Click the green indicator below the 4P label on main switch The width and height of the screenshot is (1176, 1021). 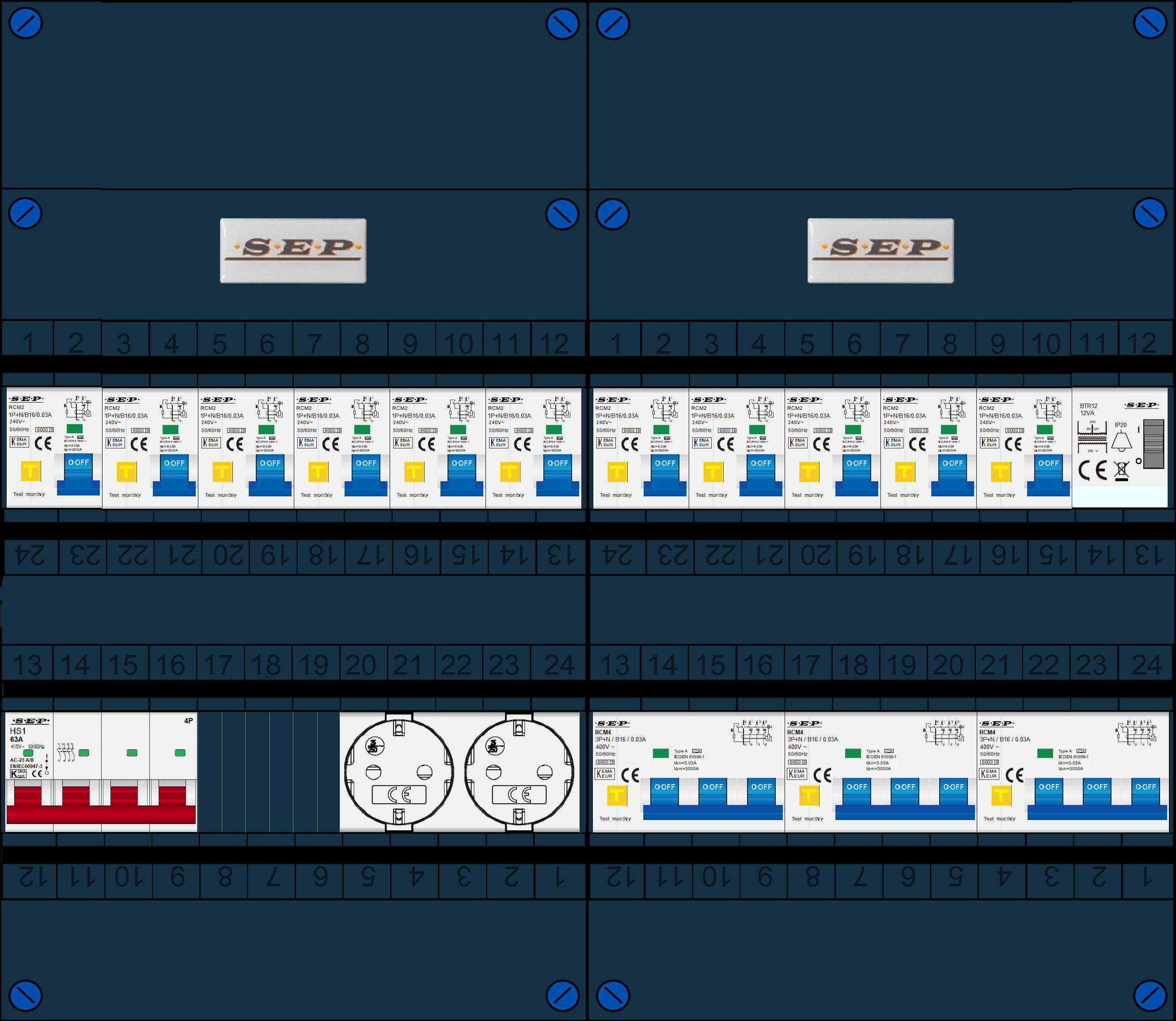pos(180,753)
